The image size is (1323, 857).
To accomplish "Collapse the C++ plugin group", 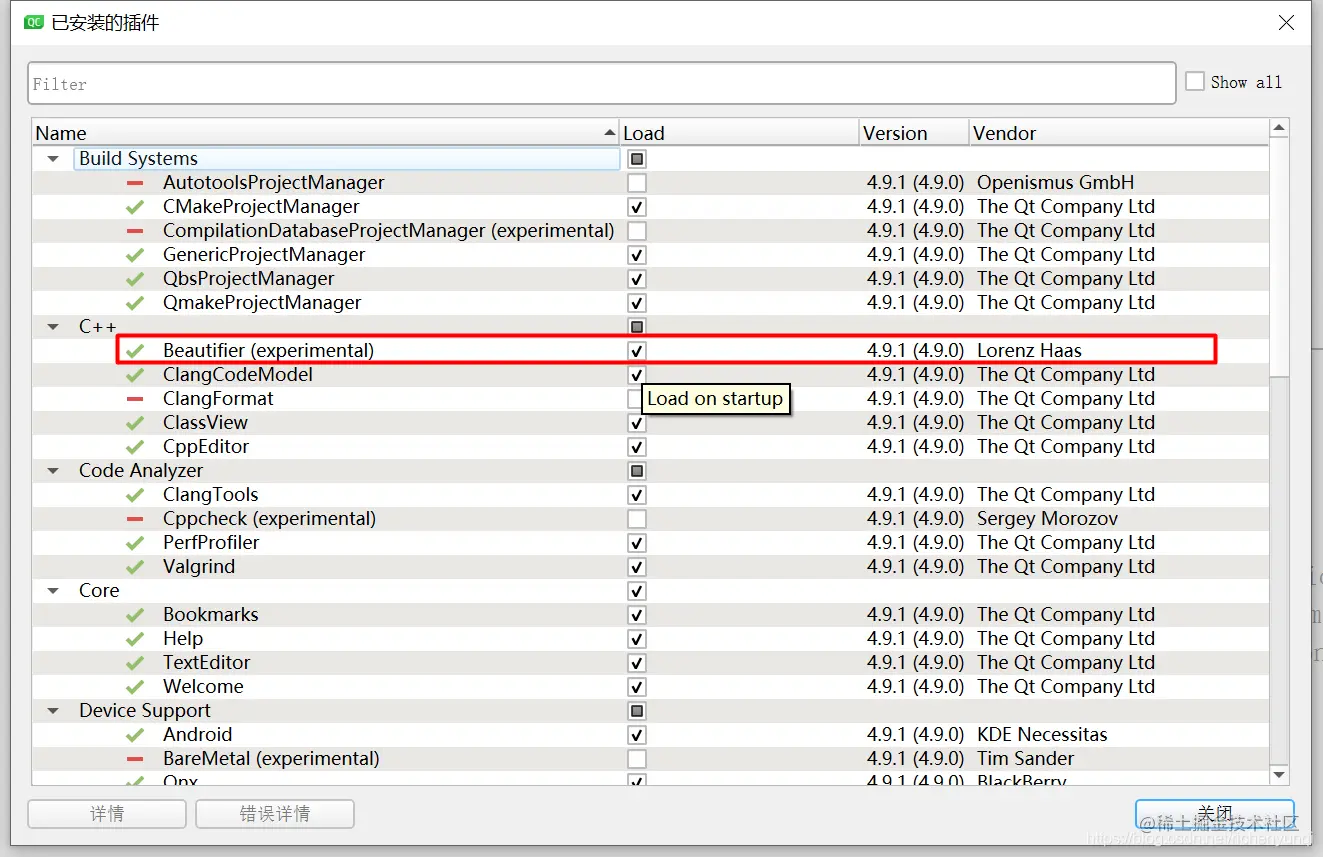I will [x=53, y=327].
